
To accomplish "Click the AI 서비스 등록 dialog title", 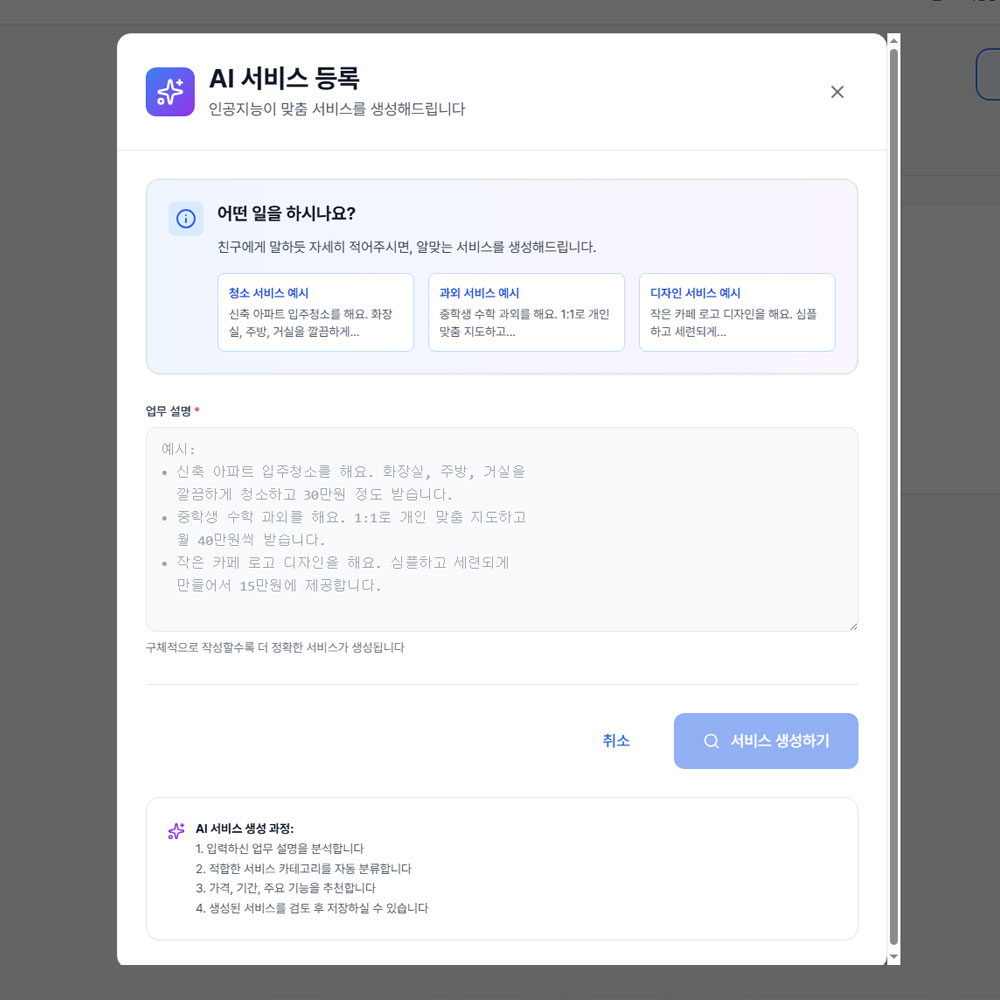I will (285, 78).
